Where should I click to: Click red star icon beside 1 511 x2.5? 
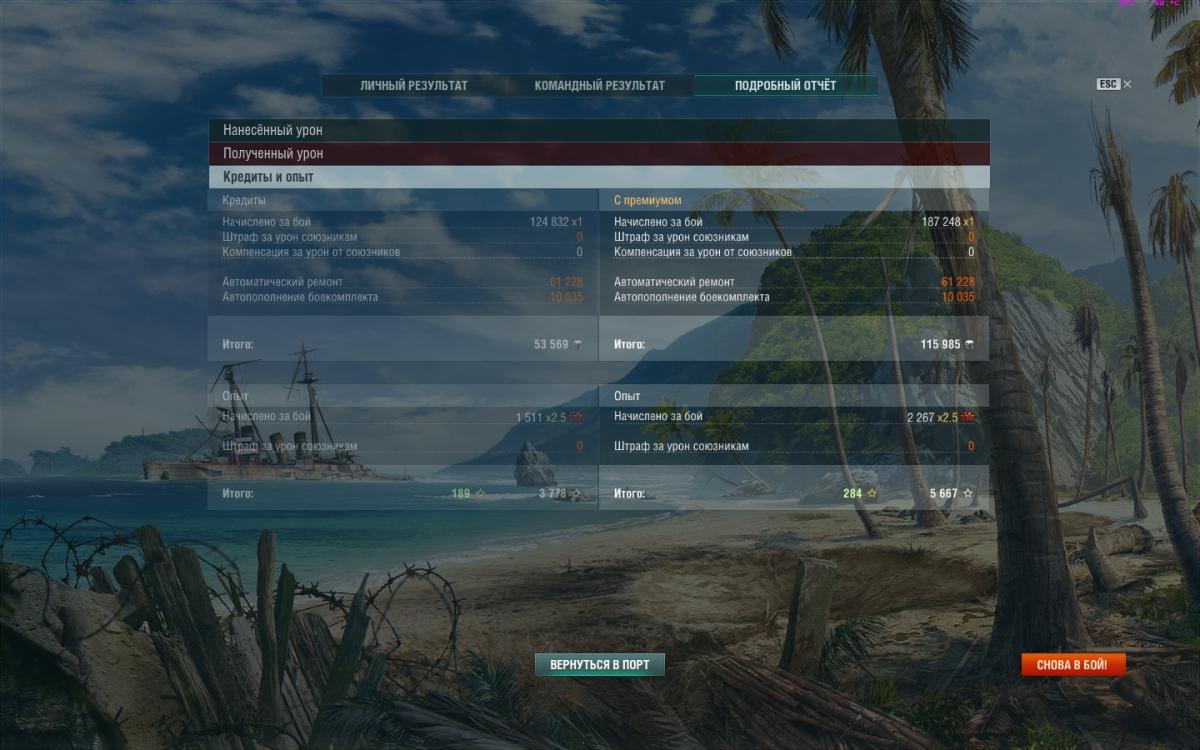point(576,417)
